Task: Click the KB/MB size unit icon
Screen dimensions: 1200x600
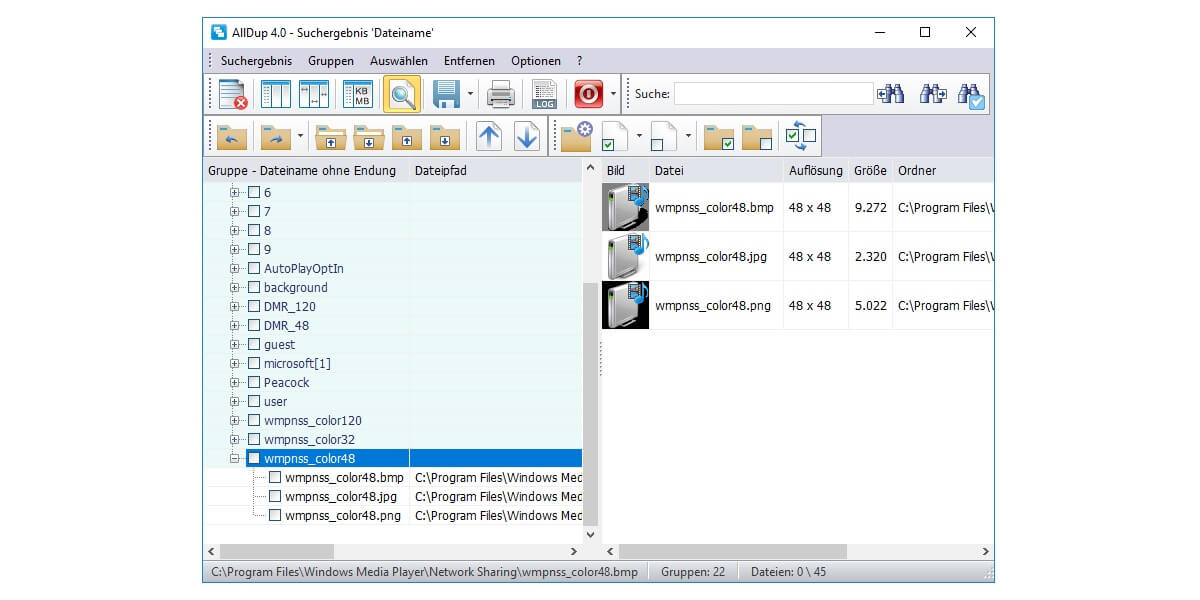Action: (357, 94)
